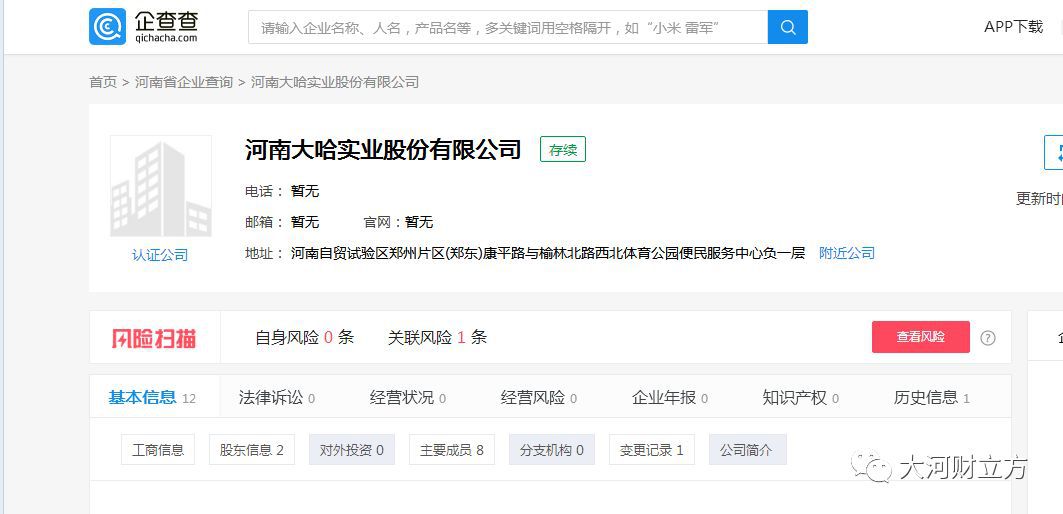1063x514 pixels.
Task: Click the company building placeholder image
Action: click(161, 186)
